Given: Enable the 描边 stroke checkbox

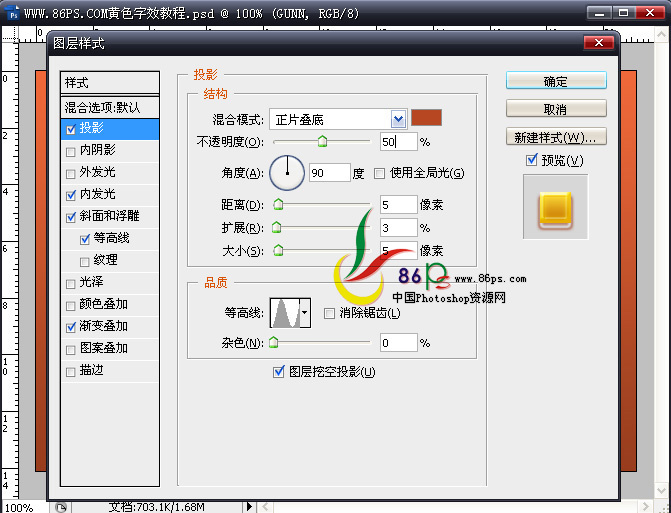Looking at the screenshot, I should point(71,372).
